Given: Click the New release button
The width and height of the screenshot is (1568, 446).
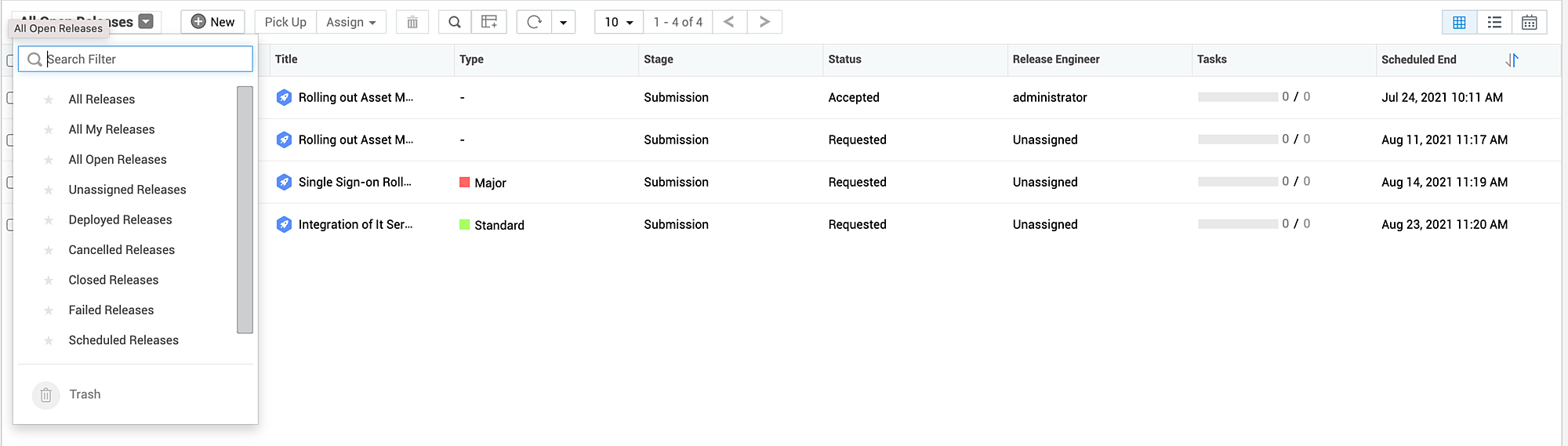Looking at the screenshot, I should (x=212, y=22).
